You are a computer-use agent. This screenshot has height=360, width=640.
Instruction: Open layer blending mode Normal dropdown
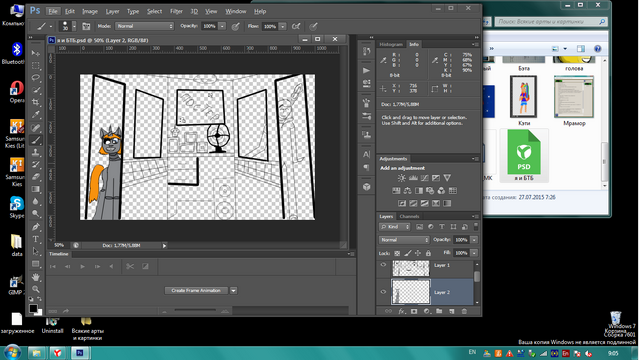tap(404, 240)
